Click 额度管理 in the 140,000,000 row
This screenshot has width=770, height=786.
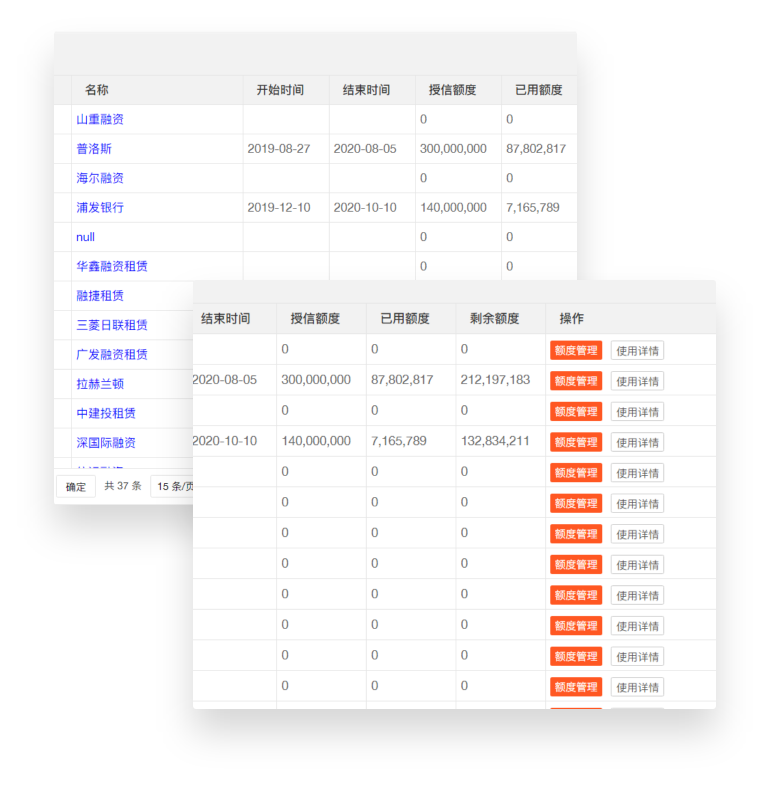(x=576, y=442)
